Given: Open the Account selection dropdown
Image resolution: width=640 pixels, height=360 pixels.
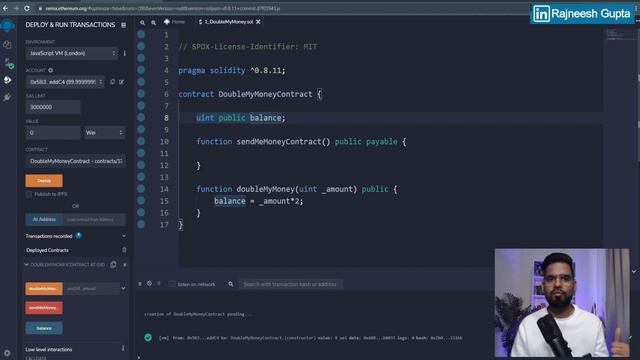Looking at the screenshot, I should click(65, 82).
